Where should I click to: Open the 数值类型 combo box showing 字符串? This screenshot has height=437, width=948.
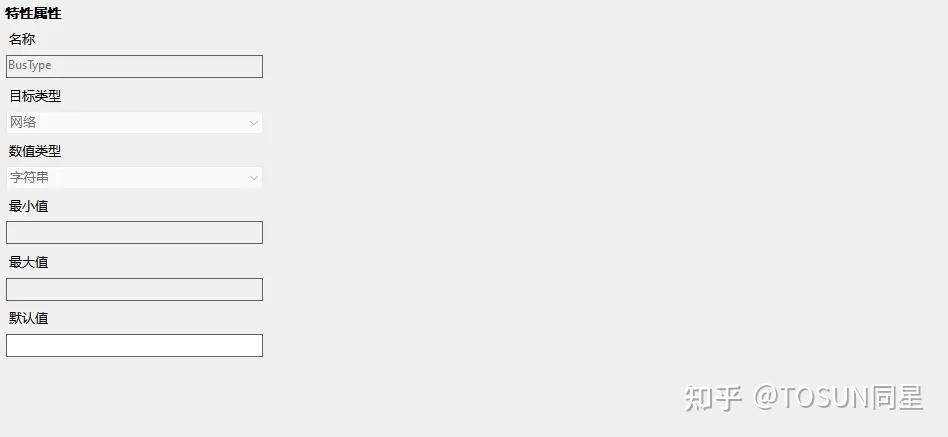point(134,178)
